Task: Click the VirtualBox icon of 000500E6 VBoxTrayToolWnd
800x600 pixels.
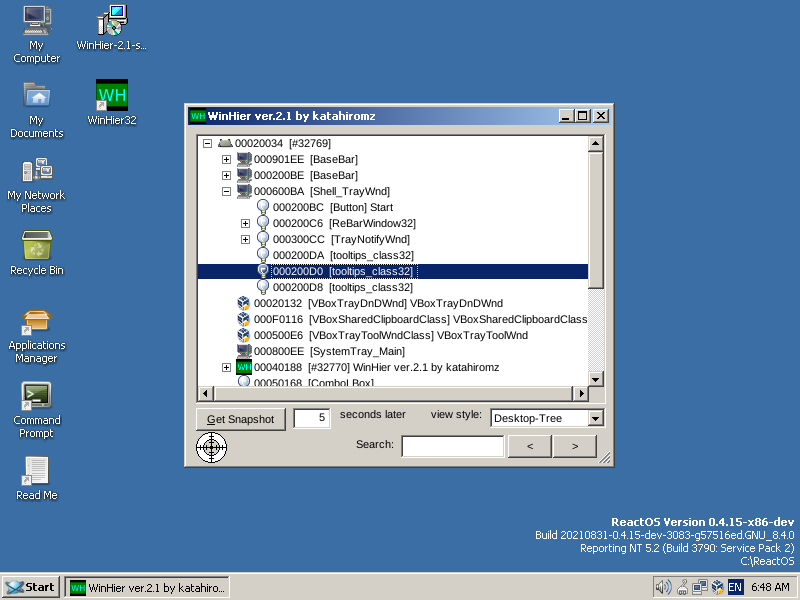Action: (x=244, y=335)
